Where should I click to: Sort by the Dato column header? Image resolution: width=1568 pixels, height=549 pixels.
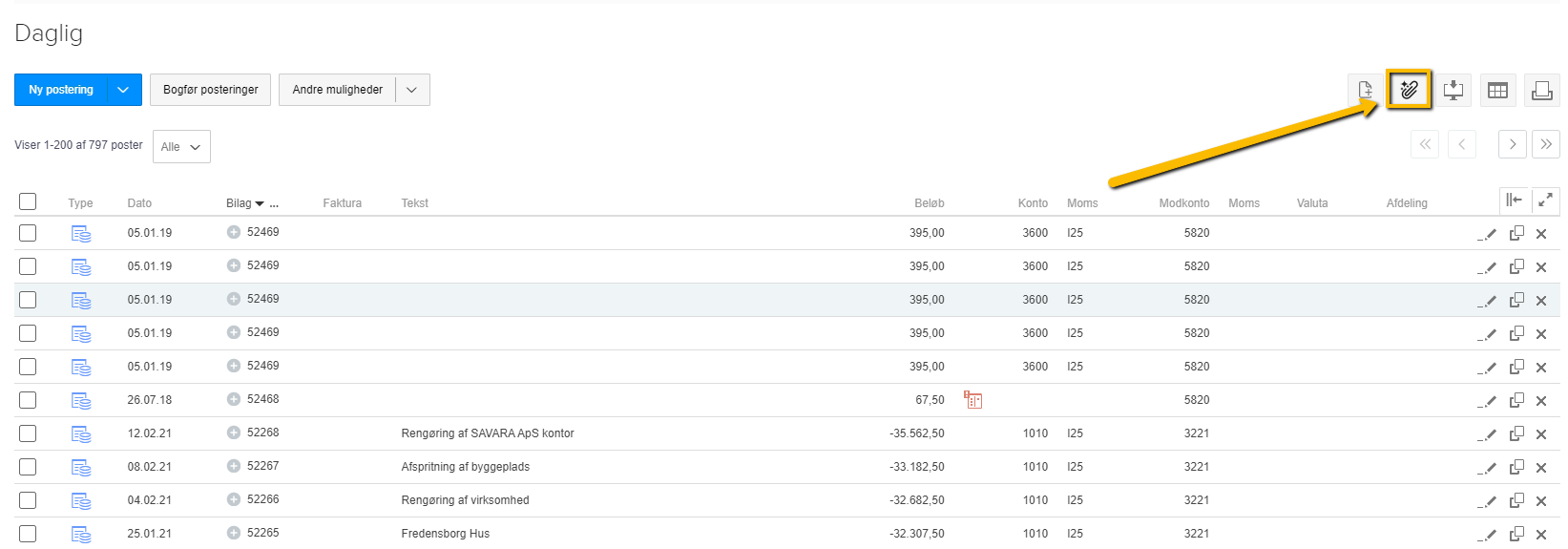(x=139, y=203)
